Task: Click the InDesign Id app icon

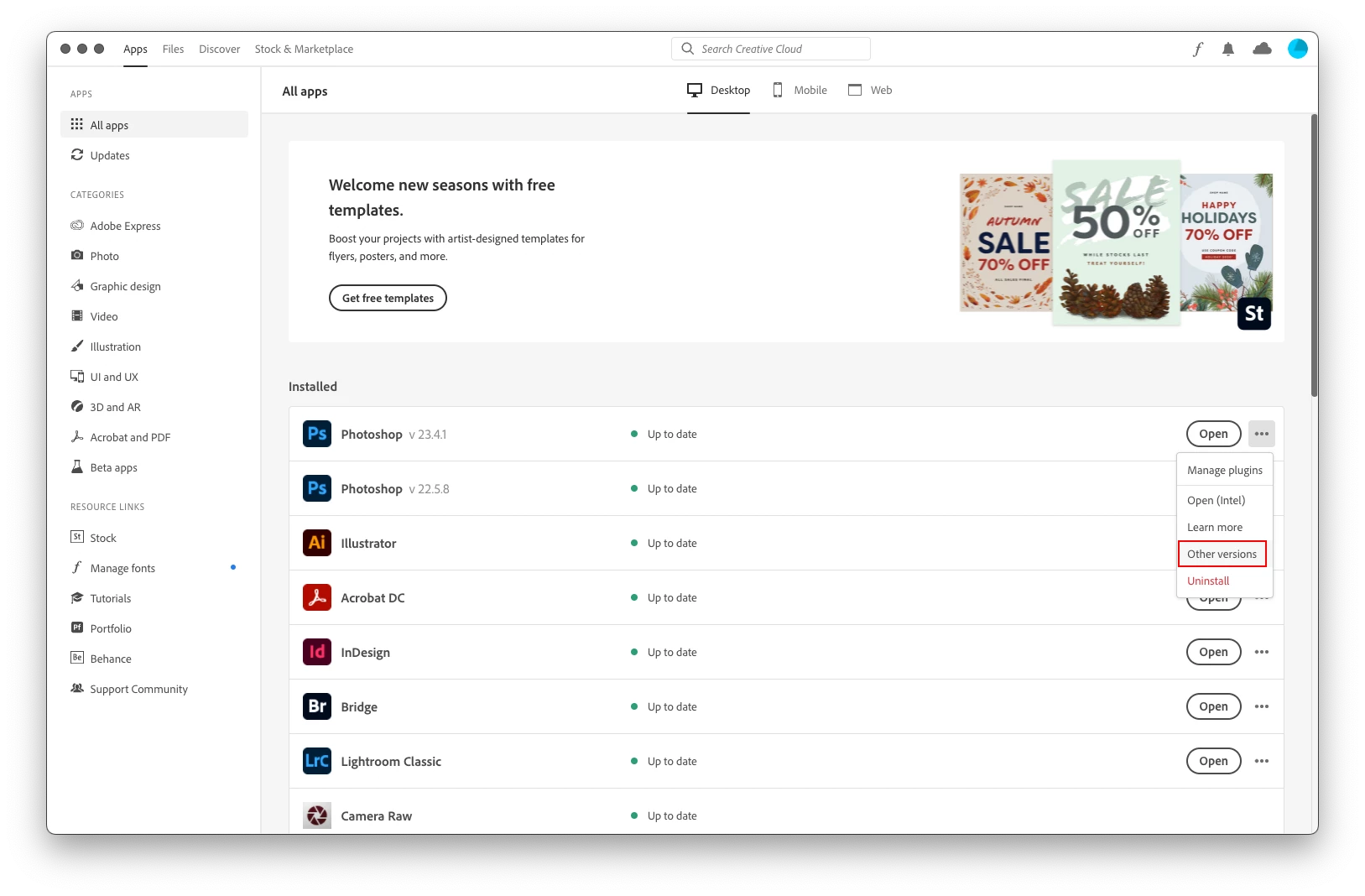Action: pos(317,652)
